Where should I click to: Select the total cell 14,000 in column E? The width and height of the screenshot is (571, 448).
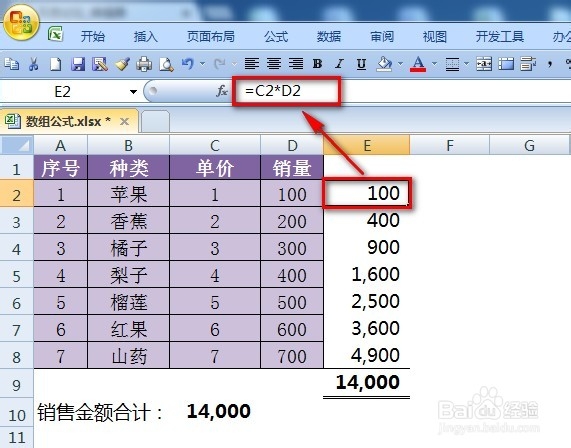pyautogui.click(x=367, y=382)
